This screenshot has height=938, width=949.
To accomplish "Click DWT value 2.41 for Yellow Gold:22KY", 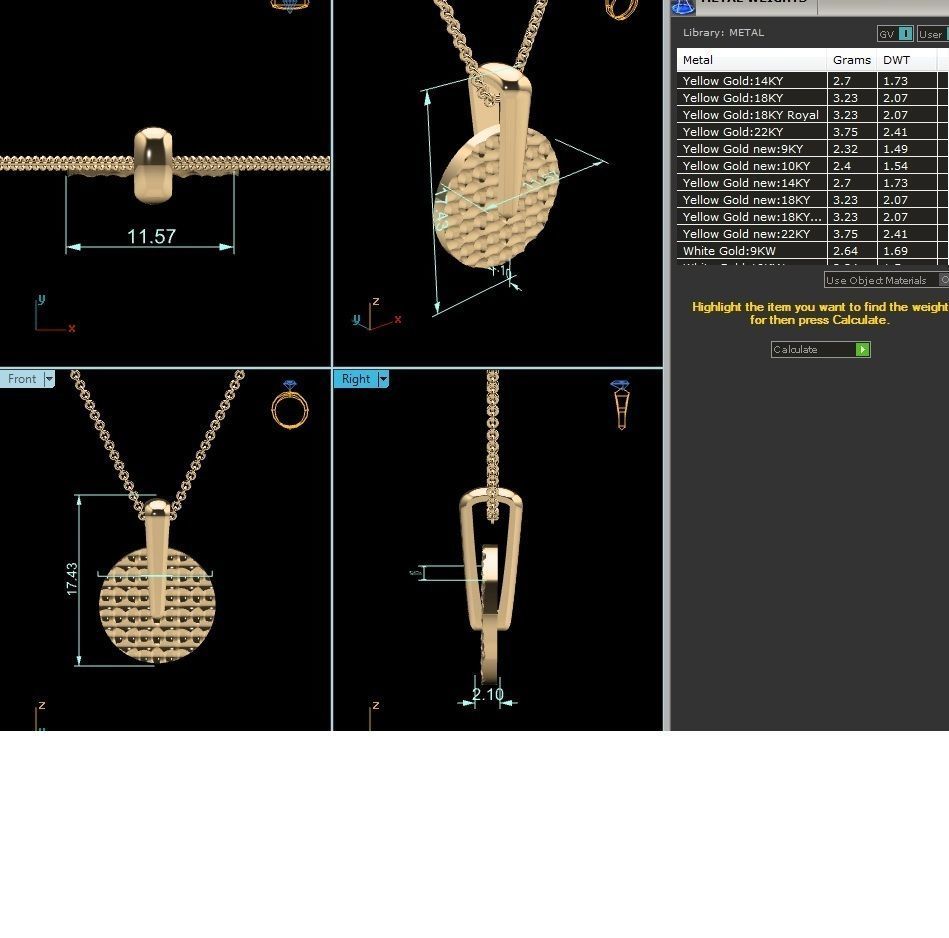I will click(895, 131).
